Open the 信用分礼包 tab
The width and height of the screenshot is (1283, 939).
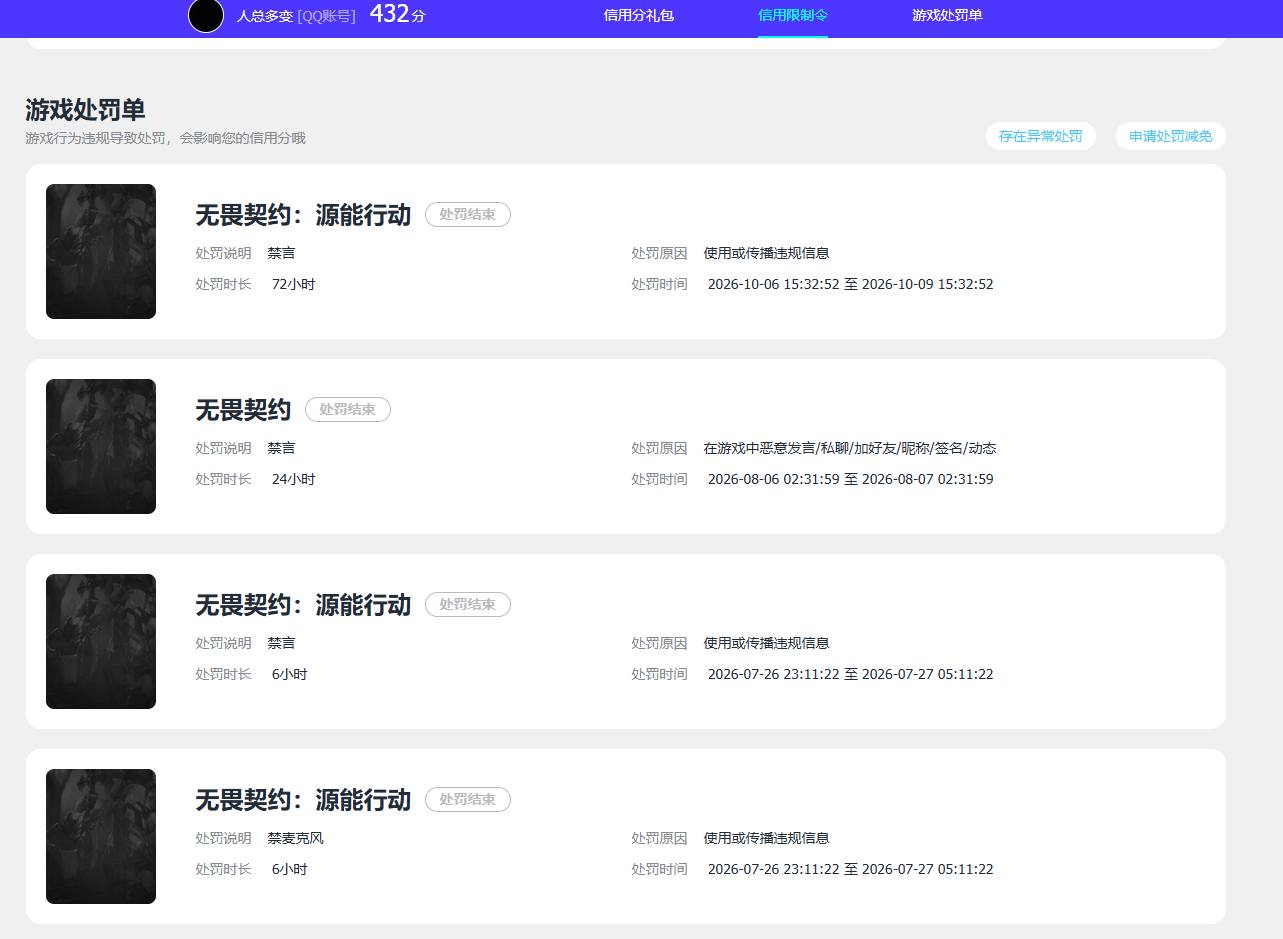coord(639,16)
